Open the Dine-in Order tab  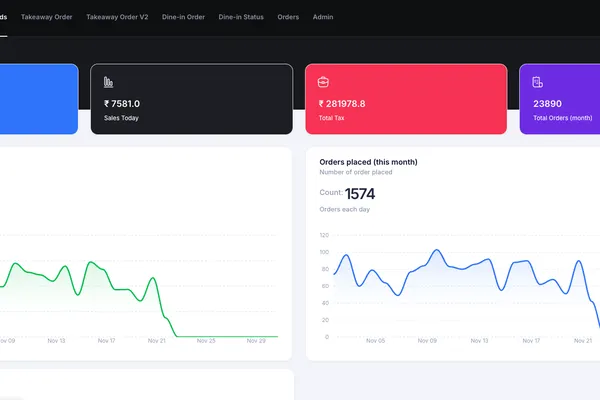[x=183, y=17]
